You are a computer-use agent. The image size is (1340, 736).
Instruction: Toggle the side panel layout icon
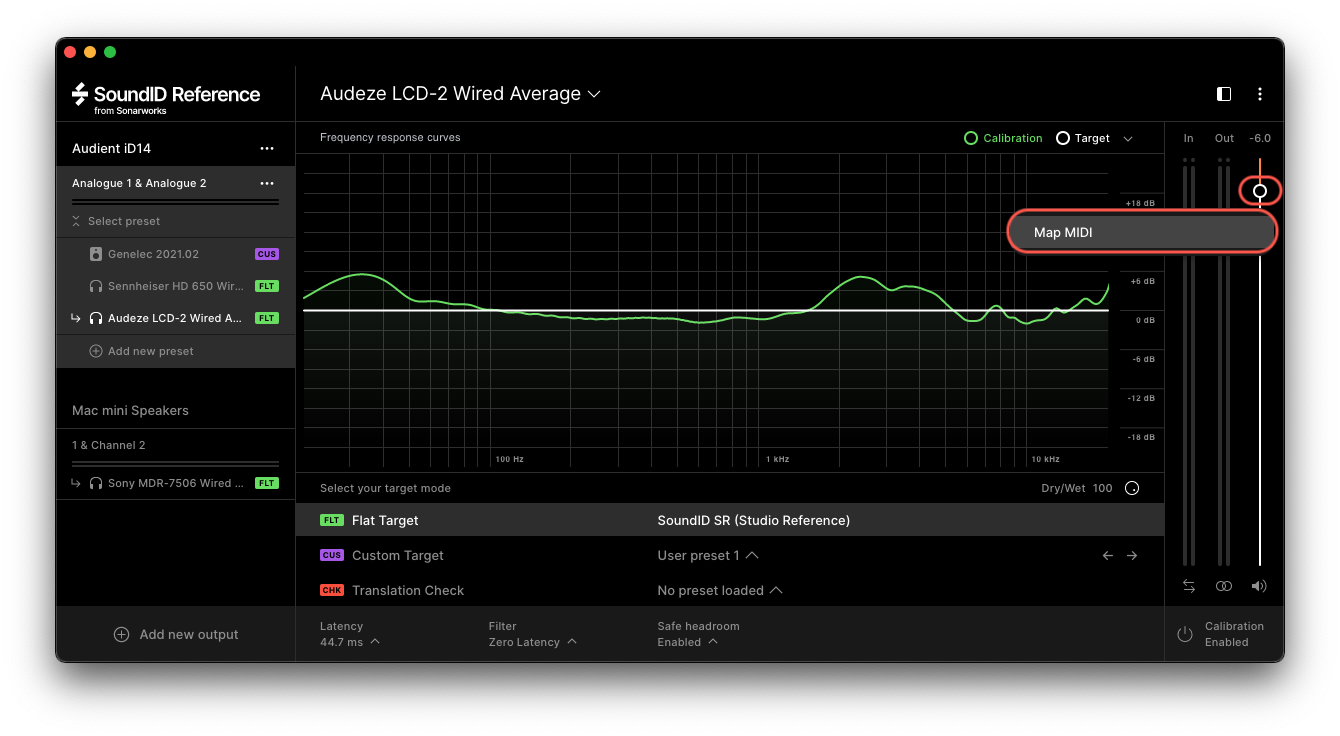tap(1224, 94)
